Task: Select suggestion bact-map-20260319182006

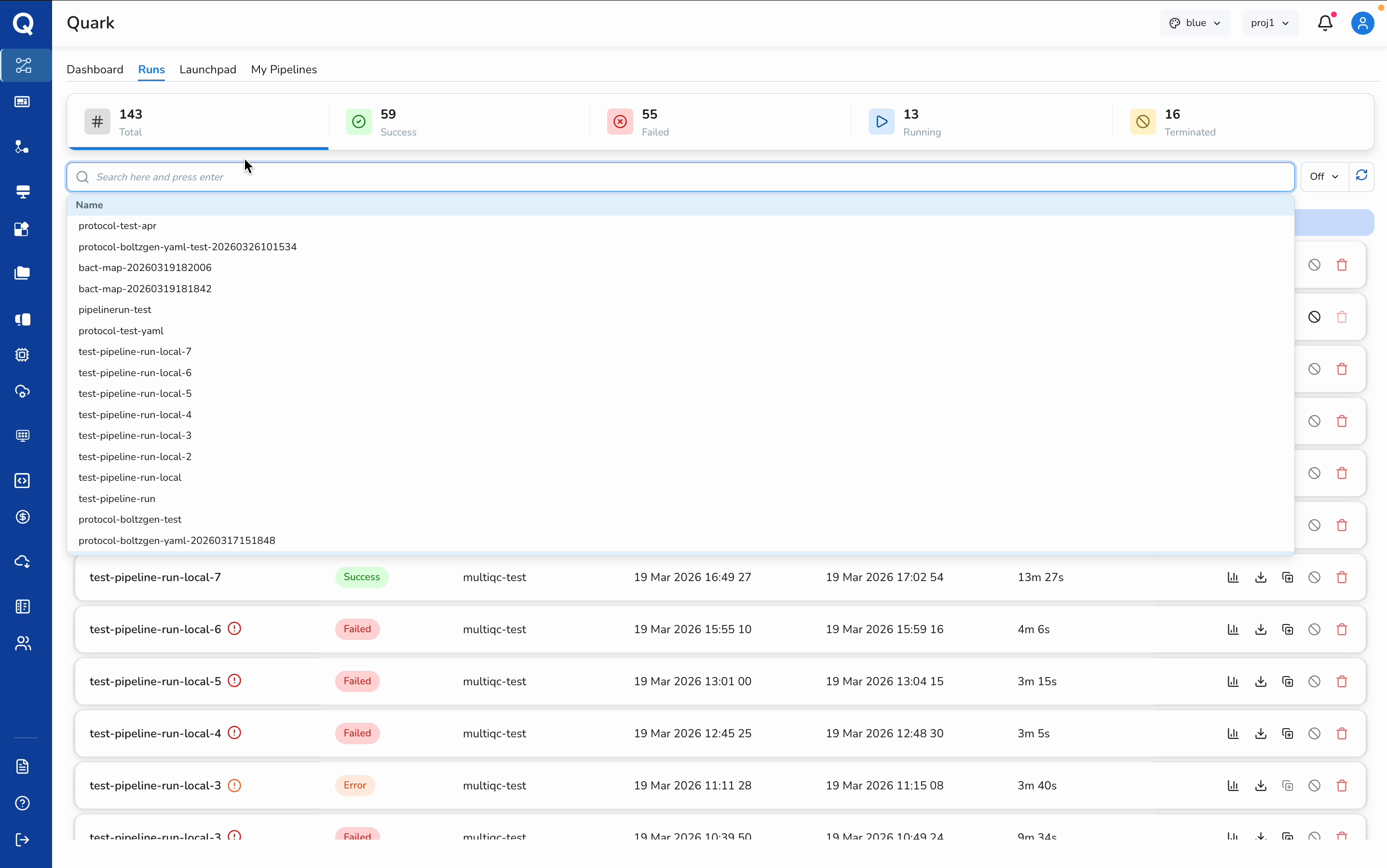Action: coord(681,268)
